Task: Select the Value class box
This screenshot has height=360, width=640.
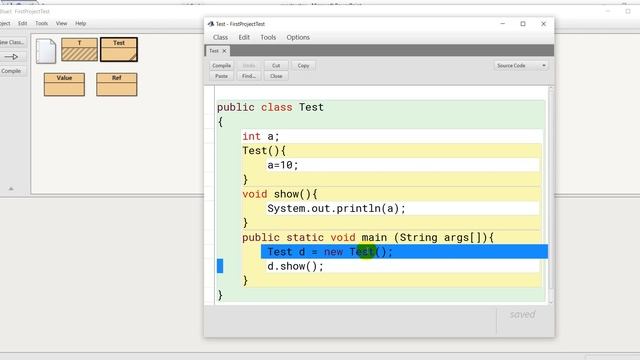Action: (x=64, y=84)
